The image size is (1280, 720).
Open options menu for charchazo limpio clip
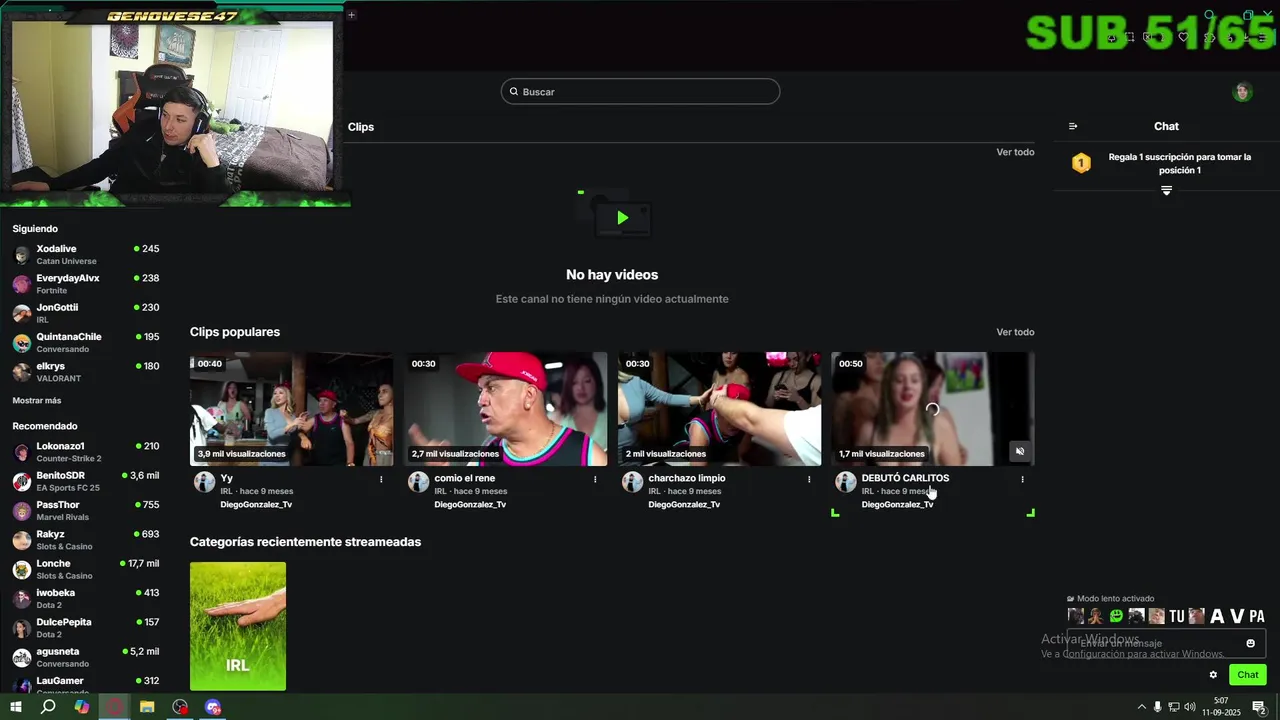pos(809,479)
